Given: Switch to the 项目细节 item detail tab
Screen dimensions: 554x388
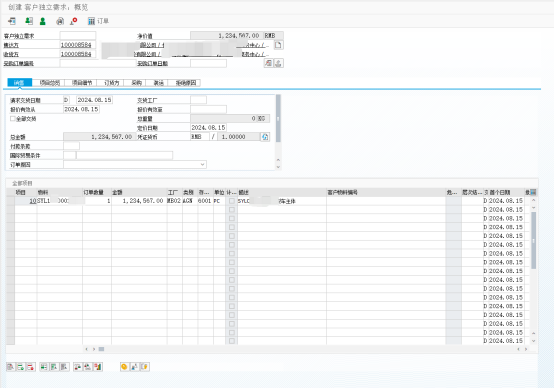Looking at the screenshot, I should pos(82,83).
